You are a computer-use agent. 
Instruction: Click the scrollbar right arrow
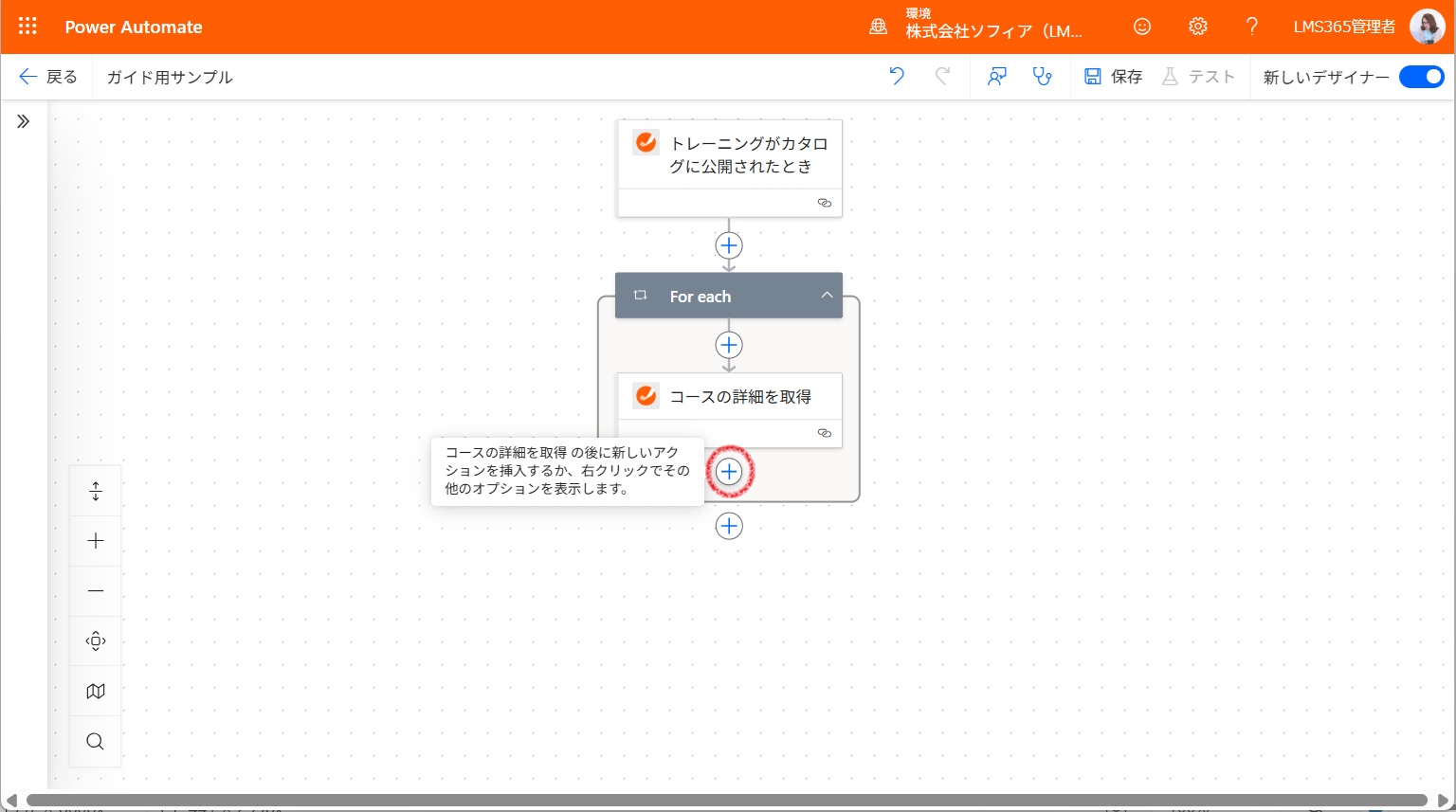(x=1444, y=801)
